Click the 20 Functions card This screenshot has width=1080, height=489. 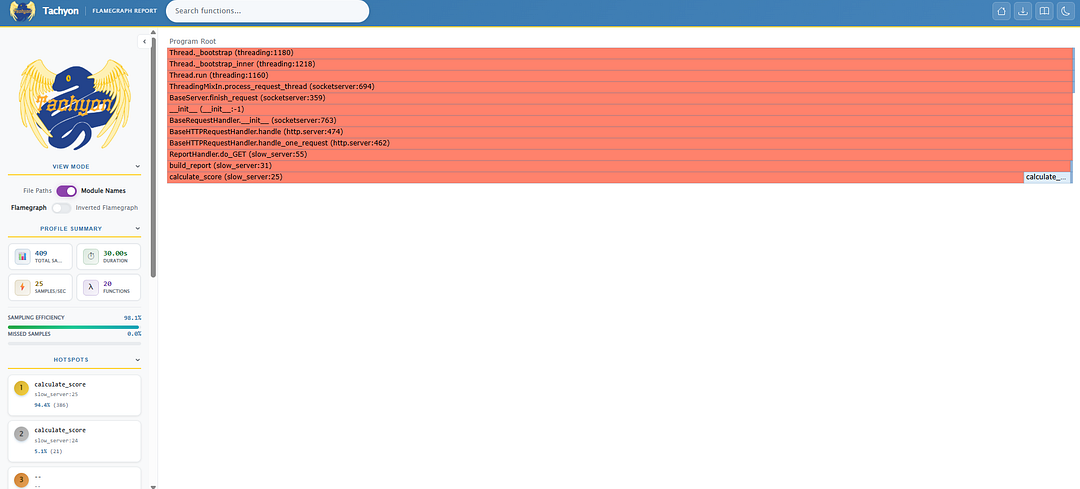[x=109, y=287]
